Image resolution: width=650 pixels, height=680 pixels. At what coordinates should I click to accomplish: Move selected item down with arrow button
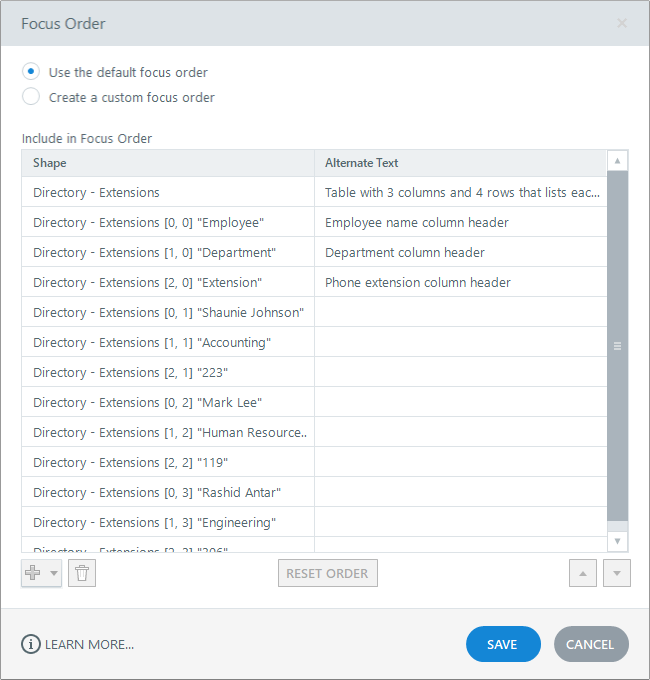(617, 573)
